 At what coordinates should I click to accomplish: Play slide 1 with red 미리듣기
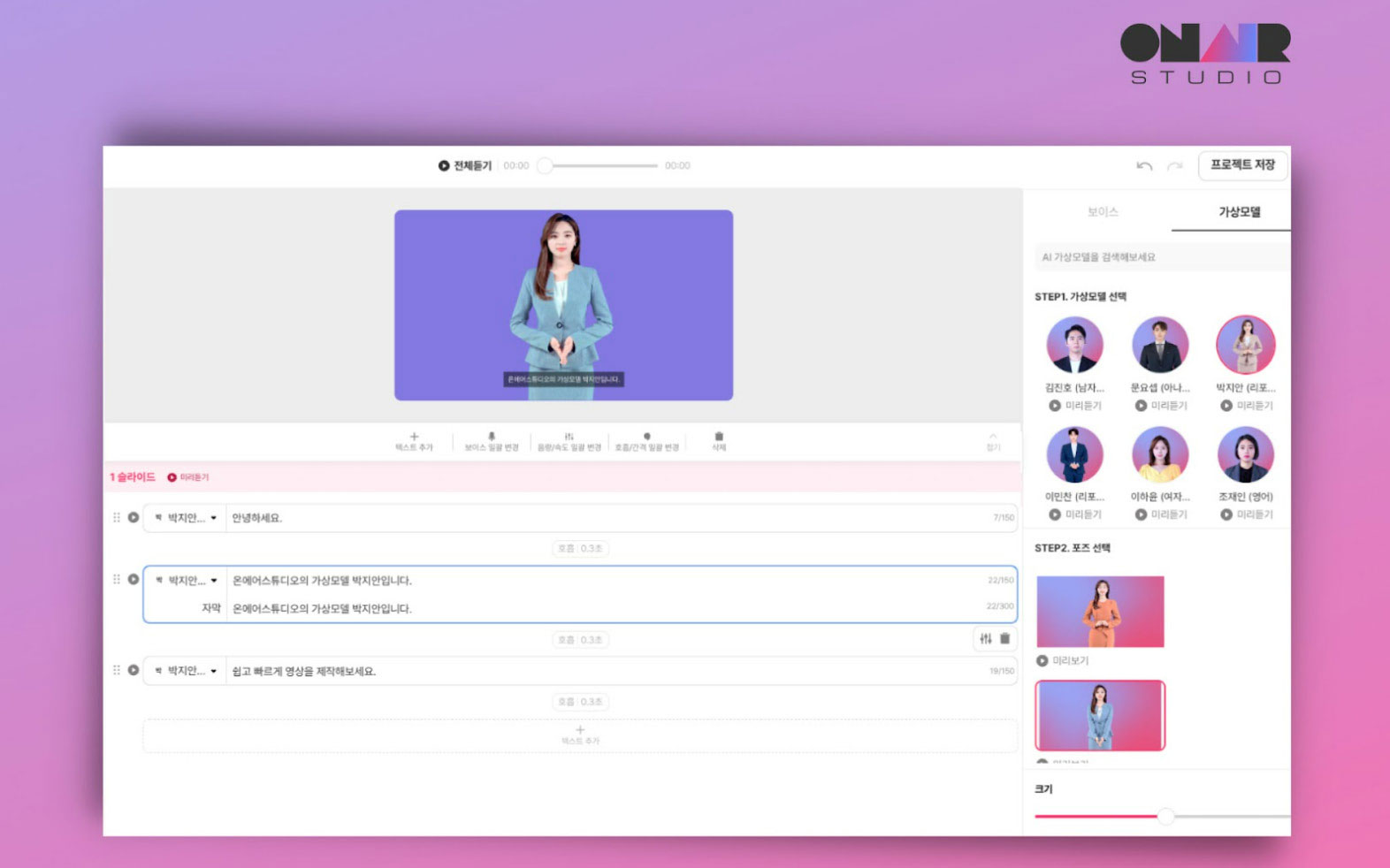point(188,477)
